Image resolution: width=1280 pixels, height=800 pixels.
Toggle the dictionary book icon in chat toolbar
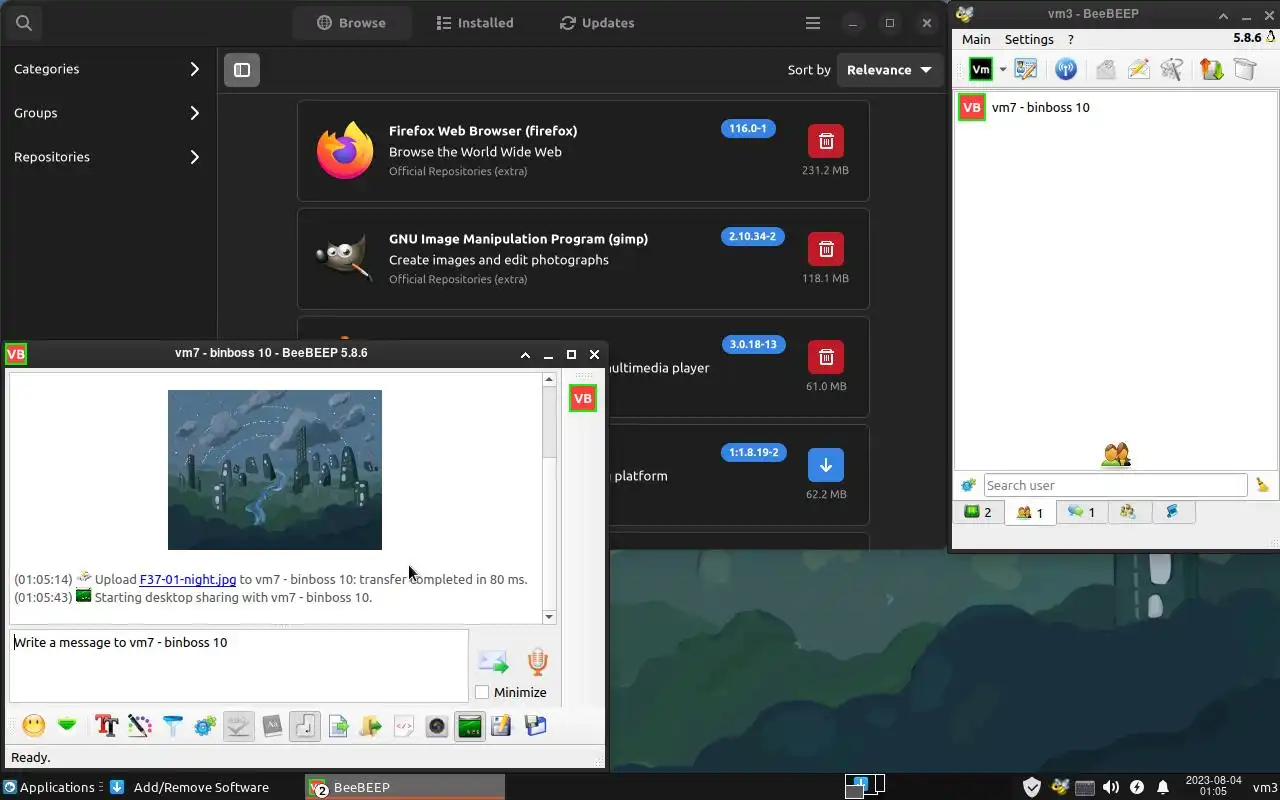click(x=272, y=725)
